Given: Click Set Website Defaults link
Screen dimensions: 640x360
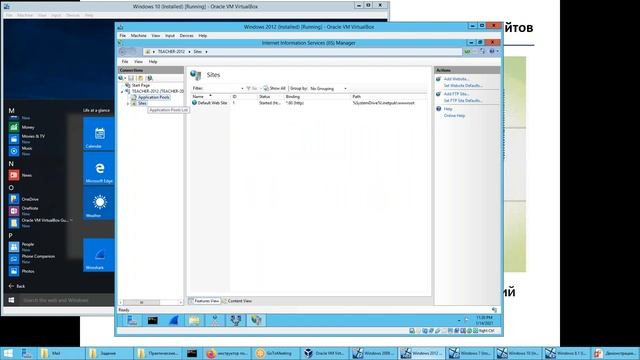Looking at the screenshot, I should tap(463, 86).
